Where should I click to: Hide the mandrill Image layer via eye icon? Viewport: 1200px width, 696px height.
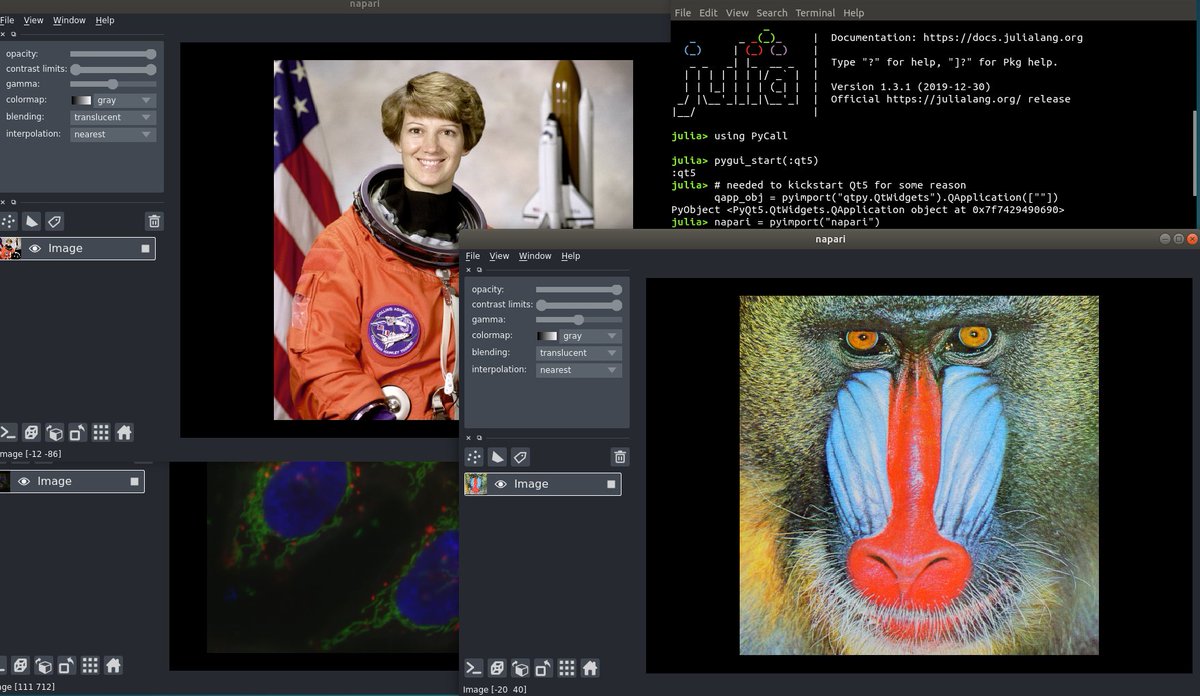coord(500,484)
